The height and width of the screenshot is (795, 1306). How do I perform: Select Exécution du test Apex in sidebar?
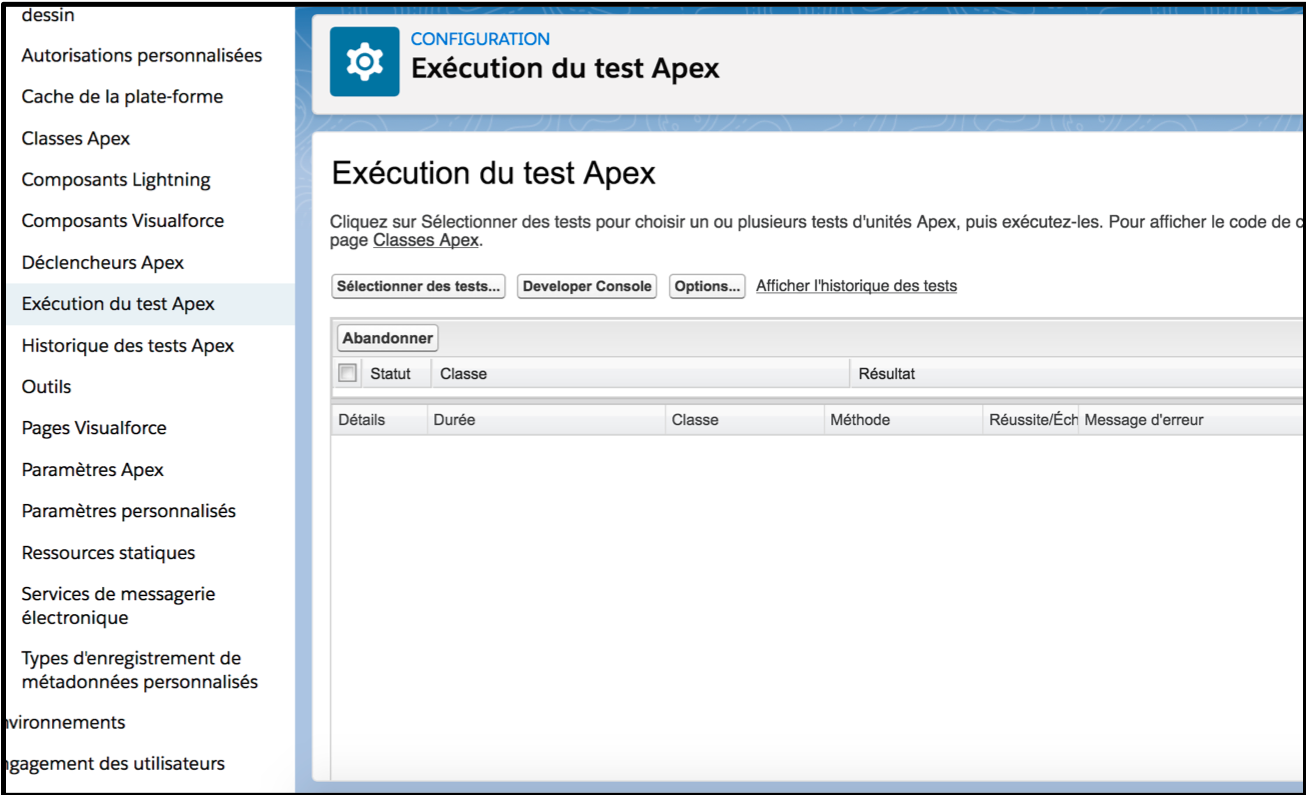point(118,304)
